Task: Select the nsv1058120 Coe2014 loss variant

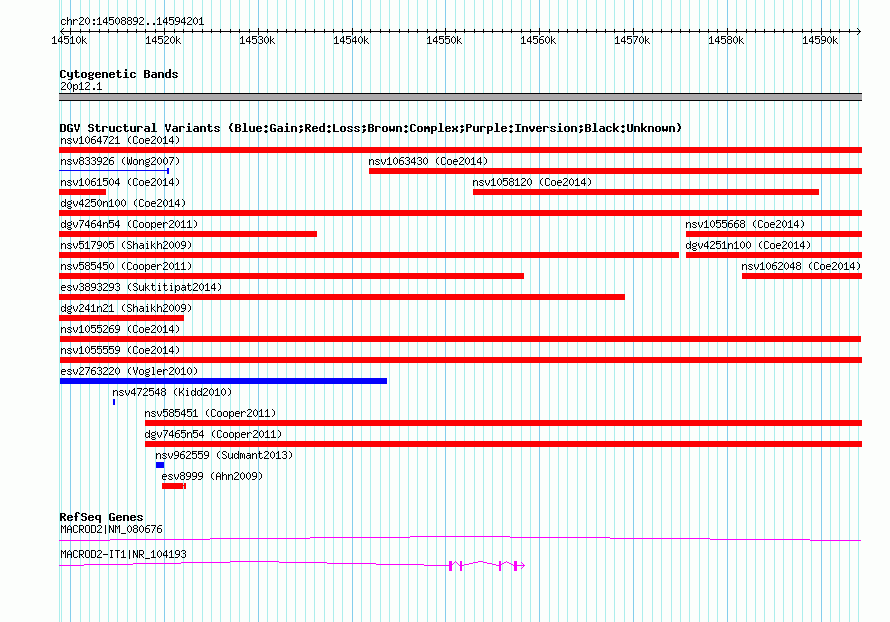Action: coord(645,192)
